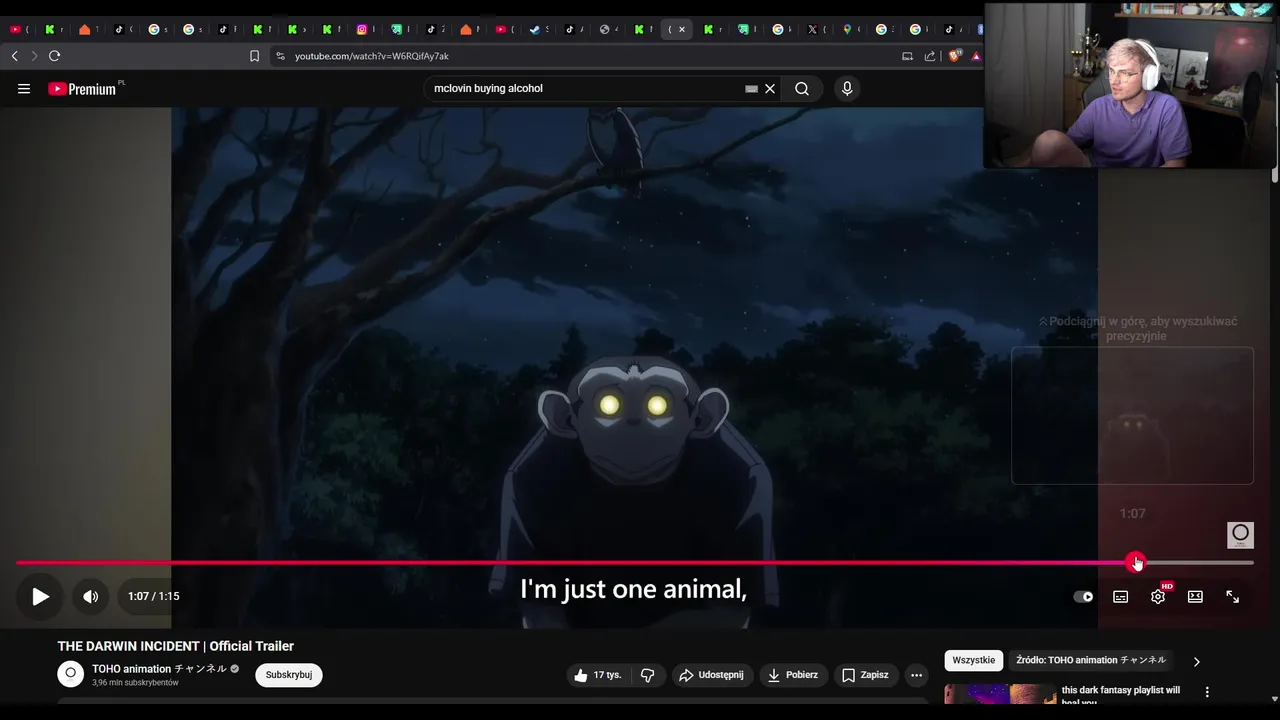Go back to the previous page
The height and width of the screenshot is (720, 1280).
click(x=14, y=56)
